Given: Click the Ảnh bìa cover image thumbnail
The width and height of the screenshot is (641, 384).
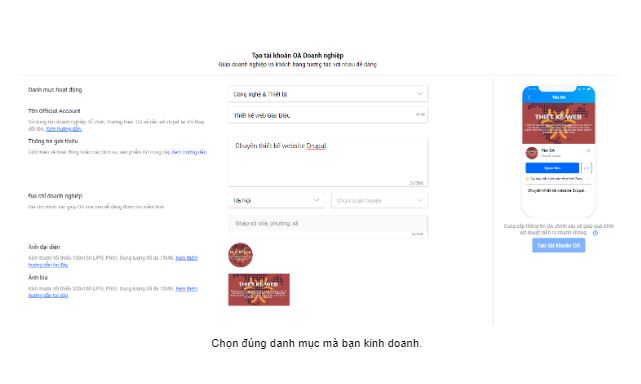Looking at the screenshot, I should (259, 290).
